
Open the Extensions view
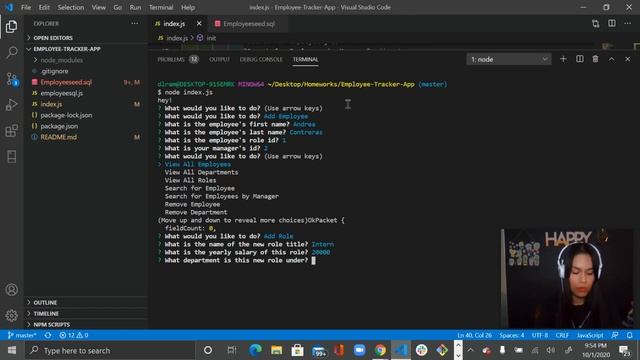pyautogui.click(x=11, y=131)
